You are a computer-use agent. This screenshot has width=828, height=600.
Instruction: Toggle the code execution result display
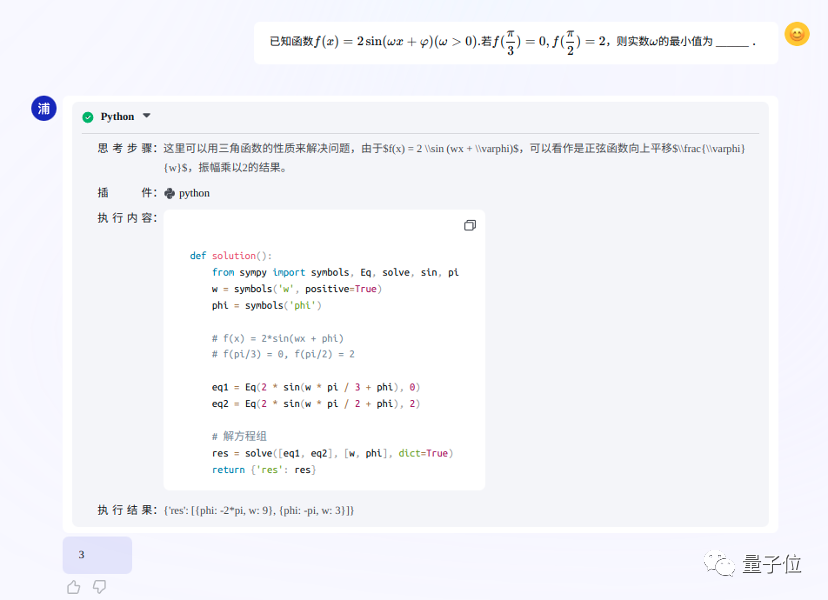pyautogui.click(x=146, y=115)
